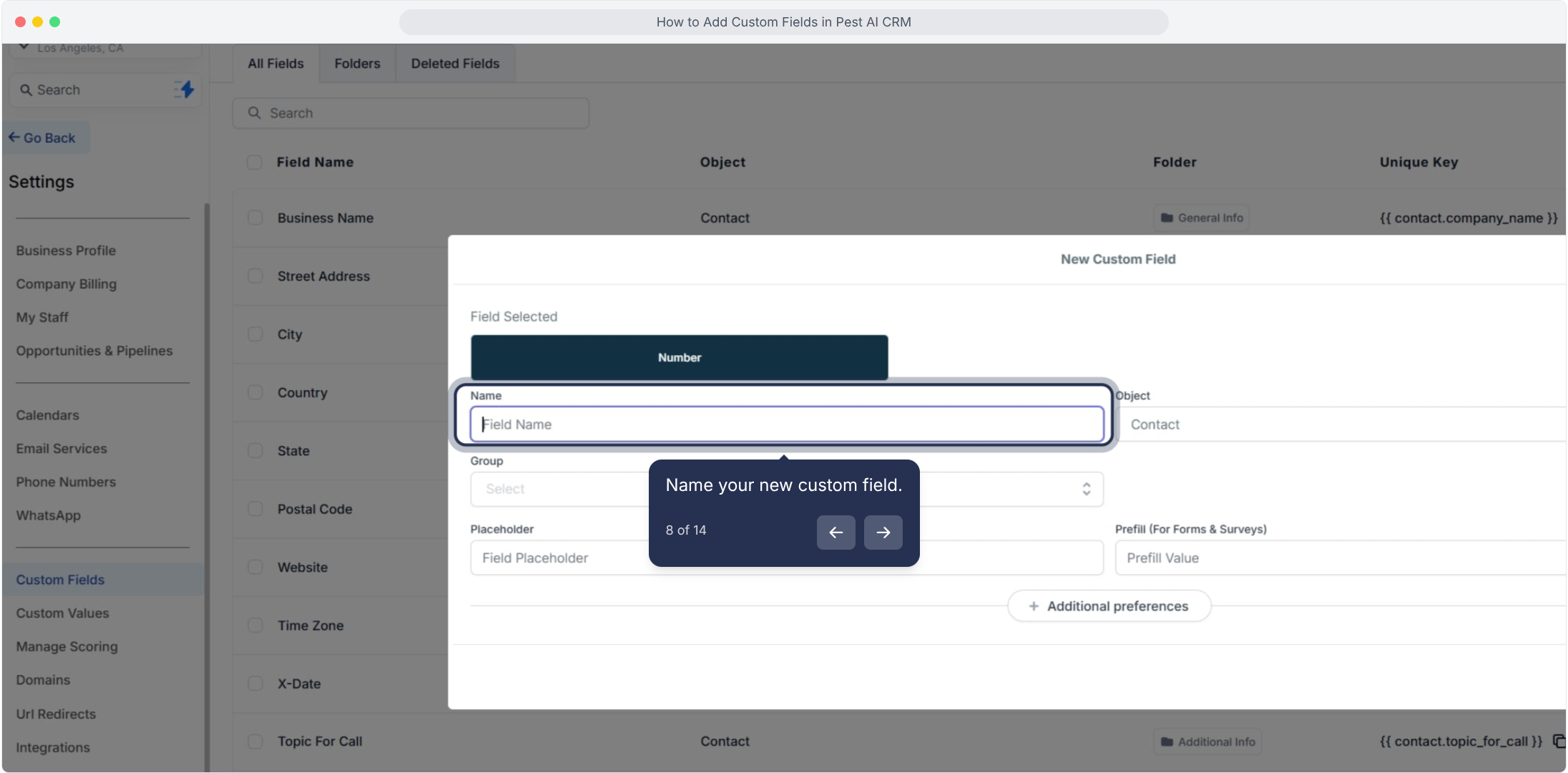
Task: Click the How to Add Custom Fields title bar
Action: point(784,22)
